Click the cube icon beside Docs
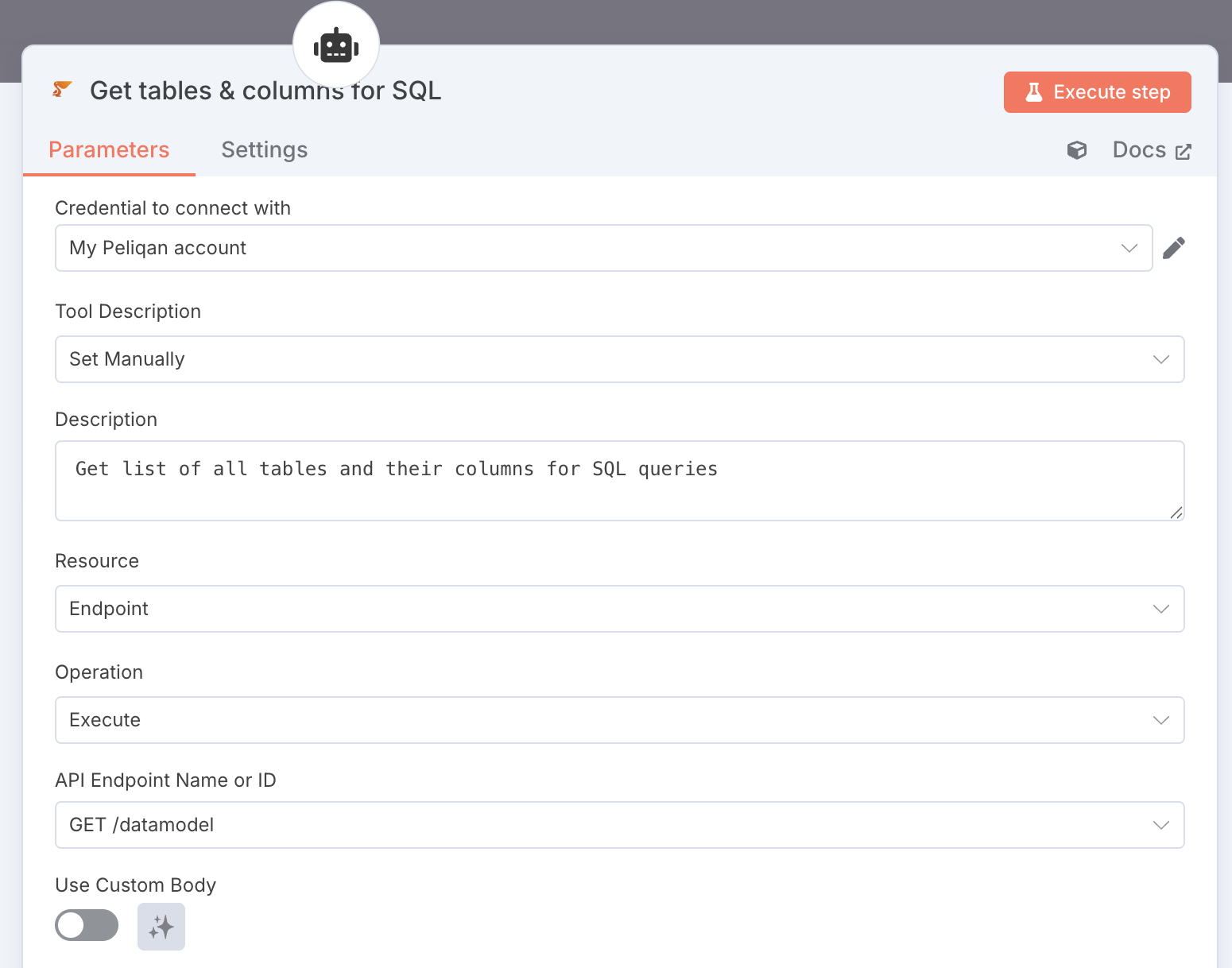The height and width of the screenshot is (968, 1232). coord(1077,150)
